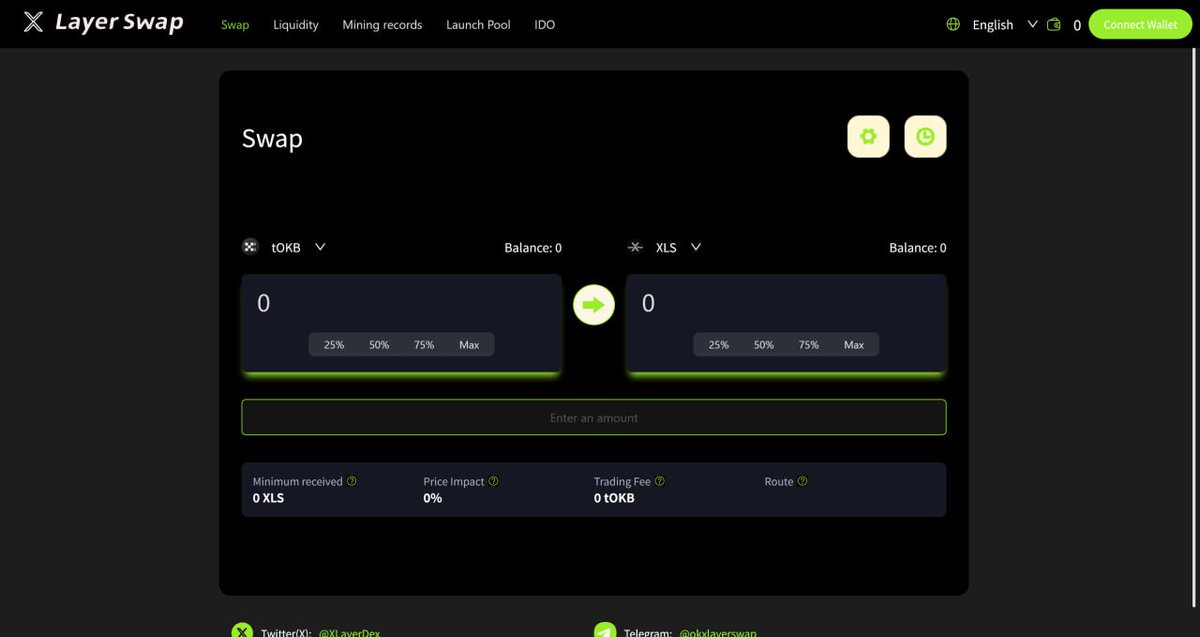Open the @okxlayerswap Telegram link
1200x637 pixels.
(718, 632)
